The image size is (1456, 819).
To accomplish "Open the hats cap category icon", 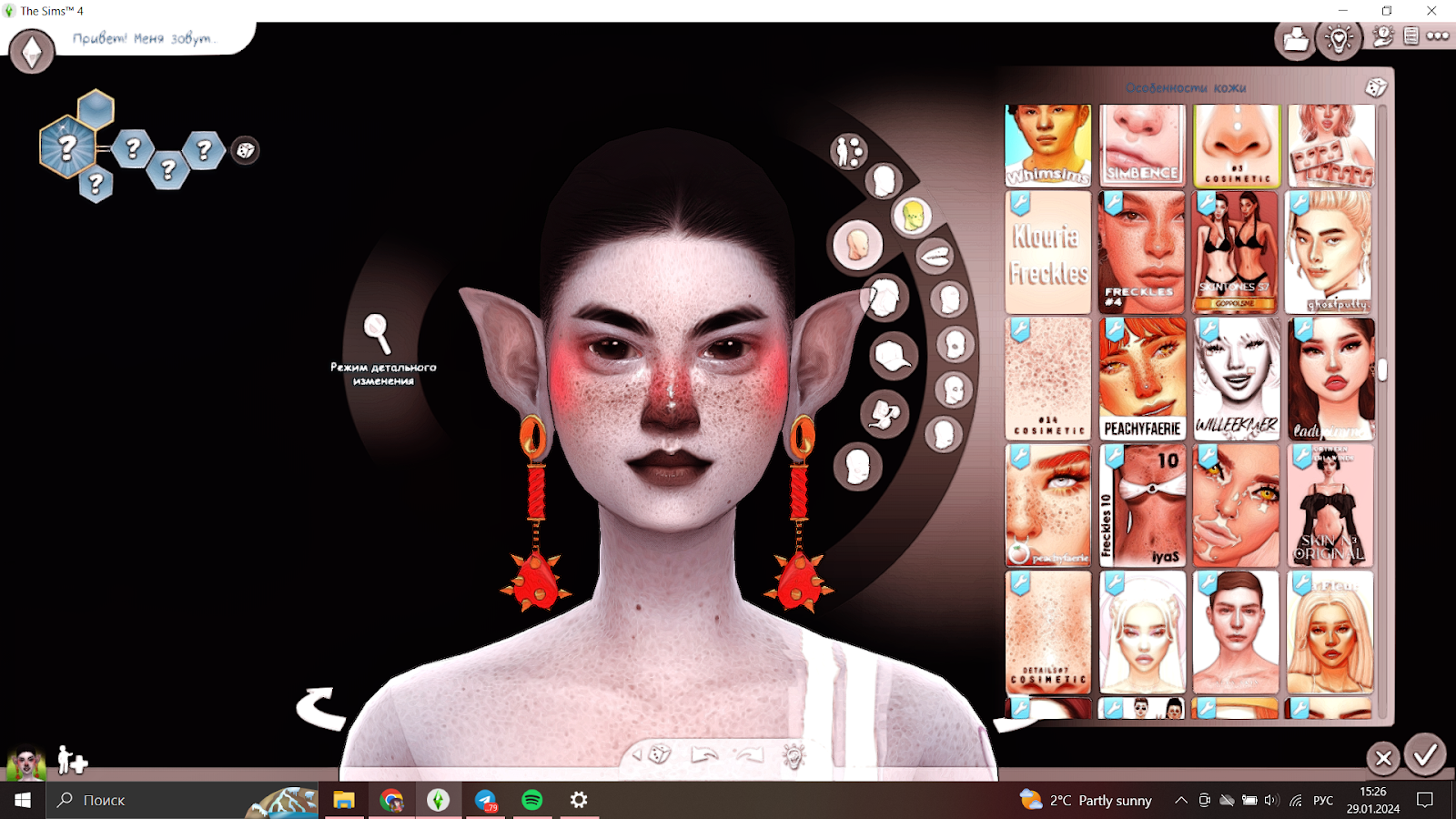I will (x=893, y=356).
